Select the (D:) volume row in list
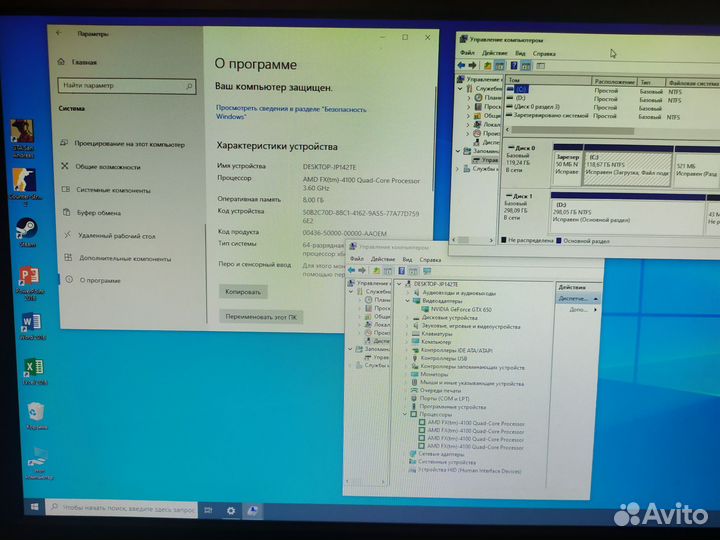This screenshot has height=540, width=720. click(x=613, y=98)
